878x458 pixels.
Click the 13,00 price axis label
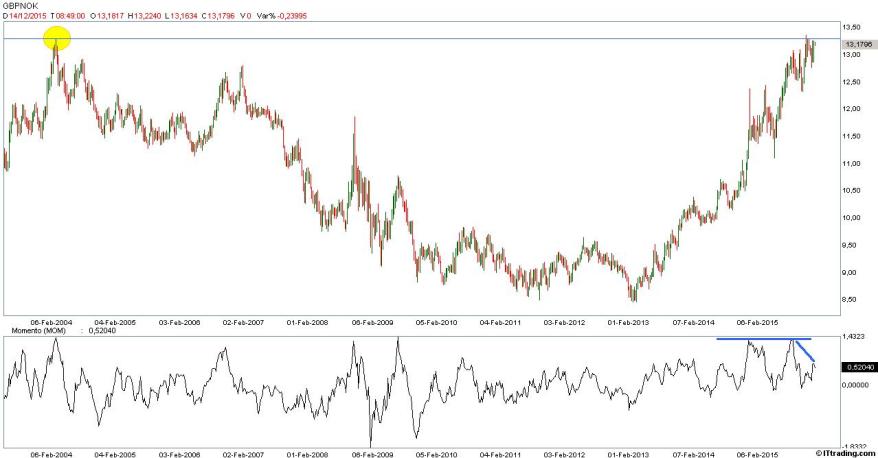tap(851, 54)
